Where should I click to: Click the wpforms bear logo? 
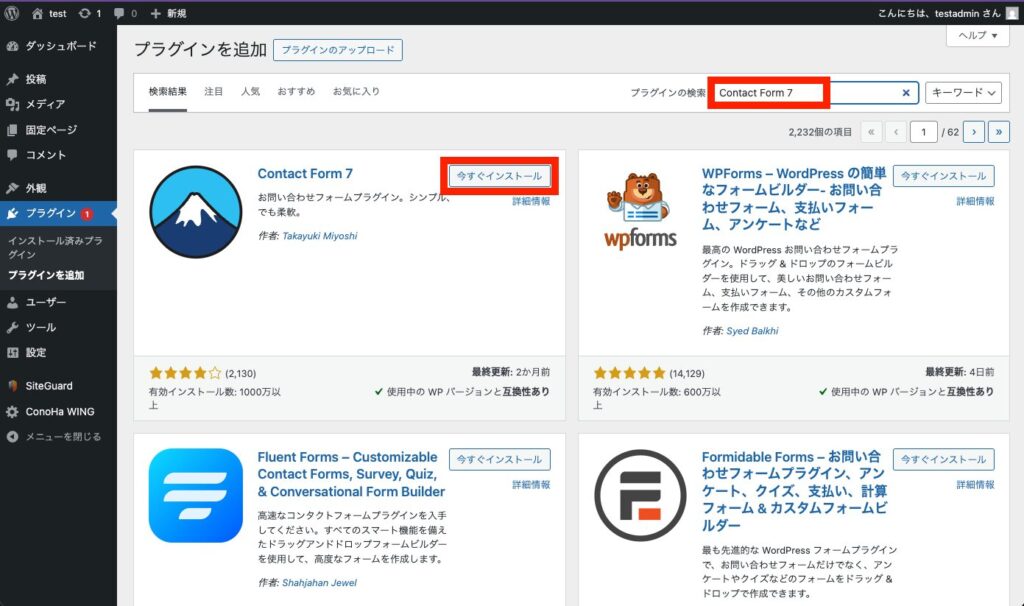pos(640,210)
